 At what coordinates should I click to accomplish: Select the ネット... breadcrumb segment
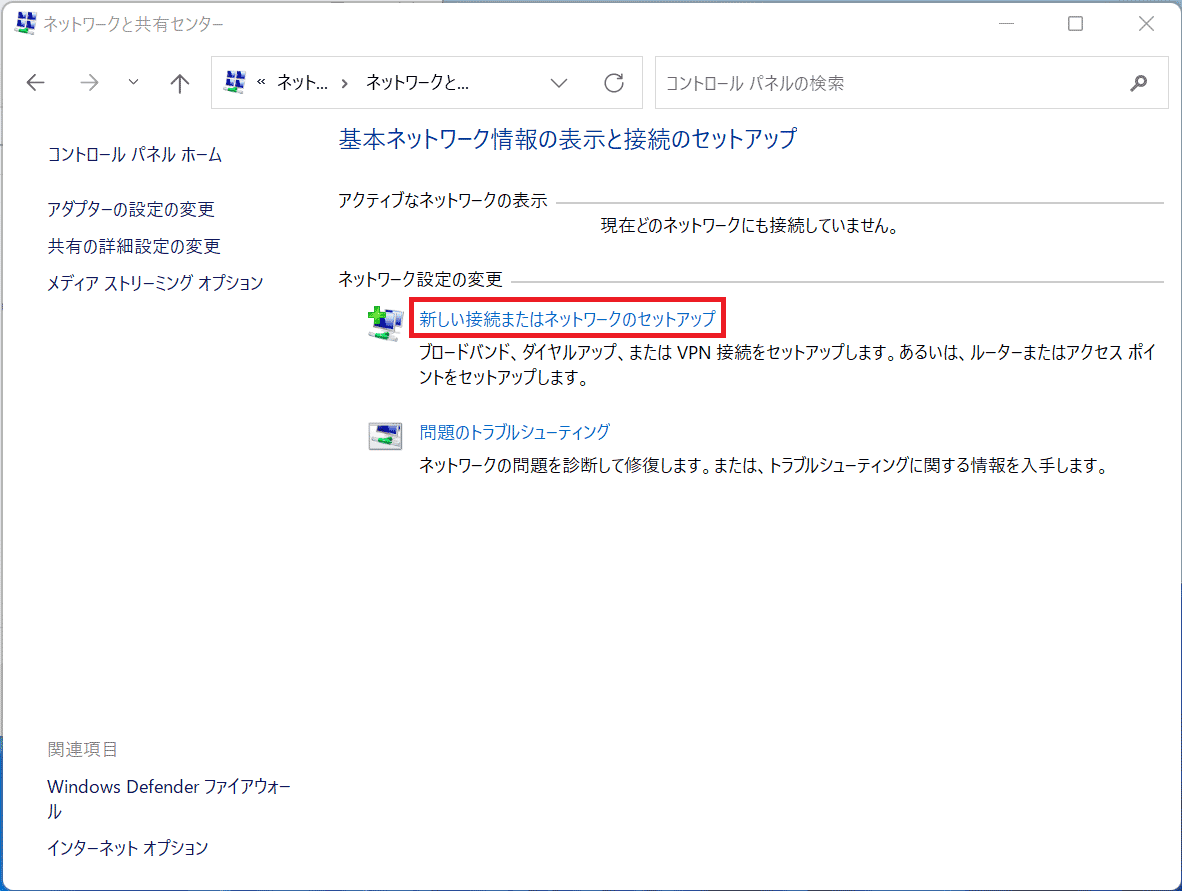302,83
